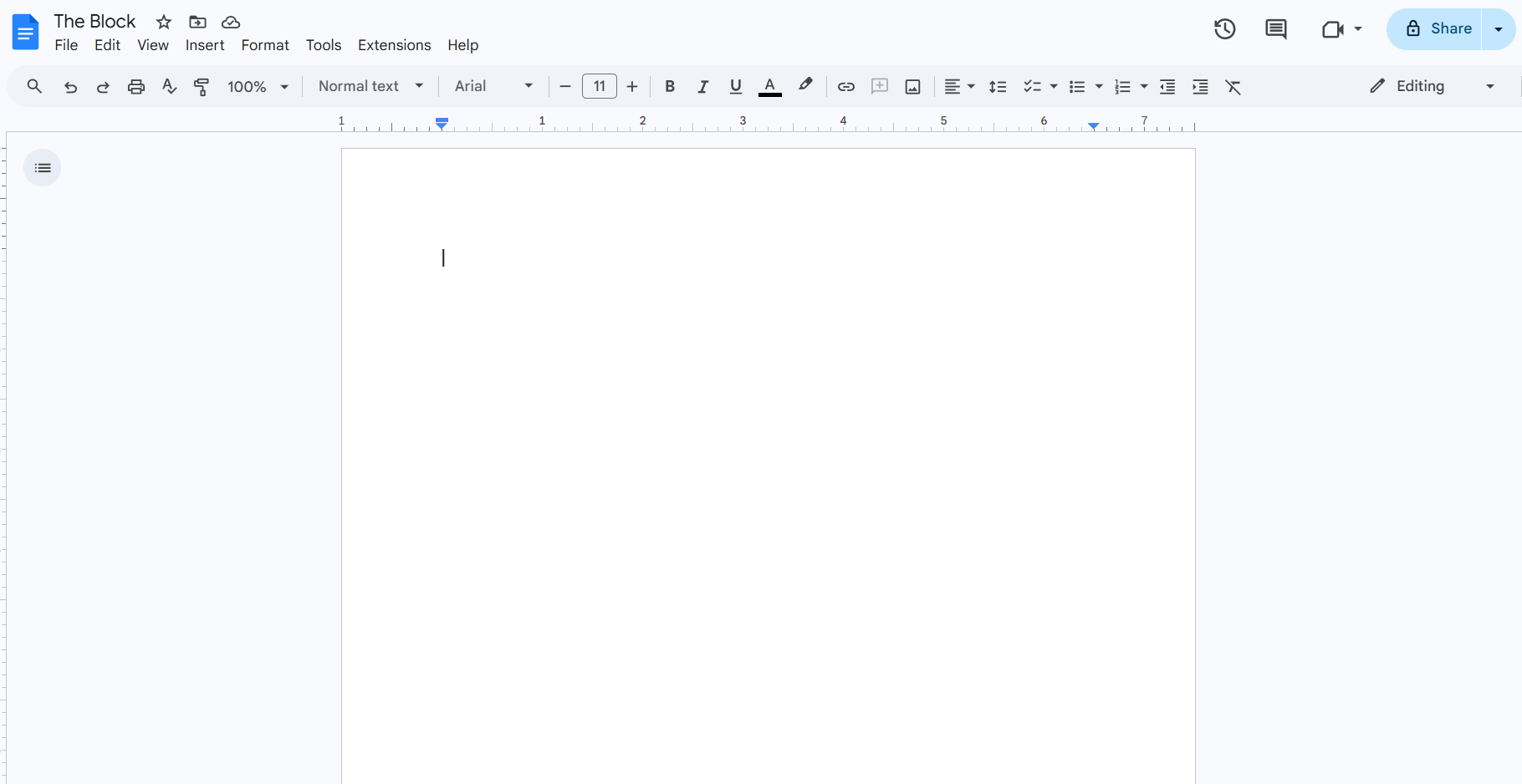Open the Insert menu
1522x784 pixels.
tap(205, 45)
